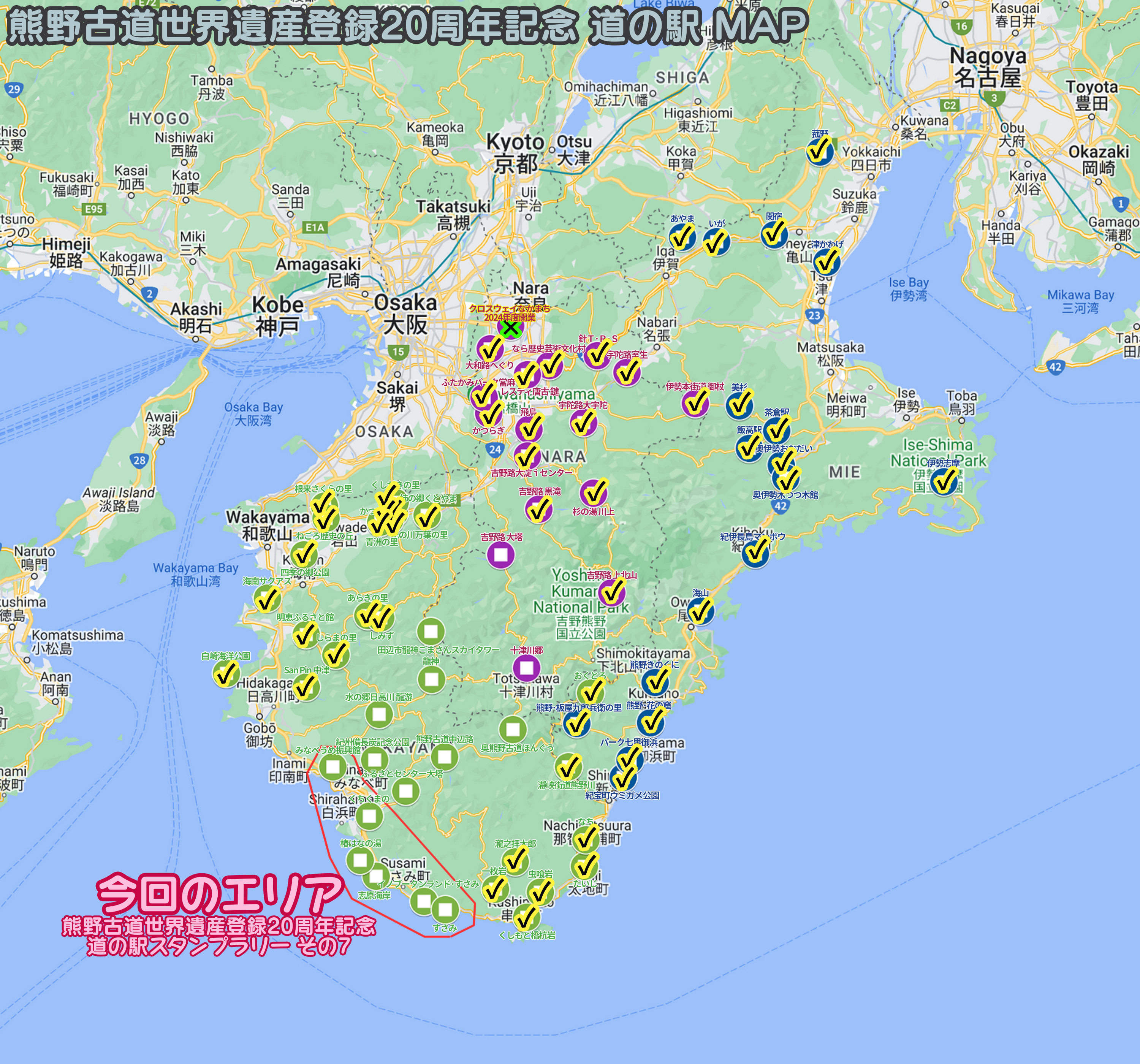
Task: Select the 瀞峡街道熊野川 marker
Action: pos(568,768)
